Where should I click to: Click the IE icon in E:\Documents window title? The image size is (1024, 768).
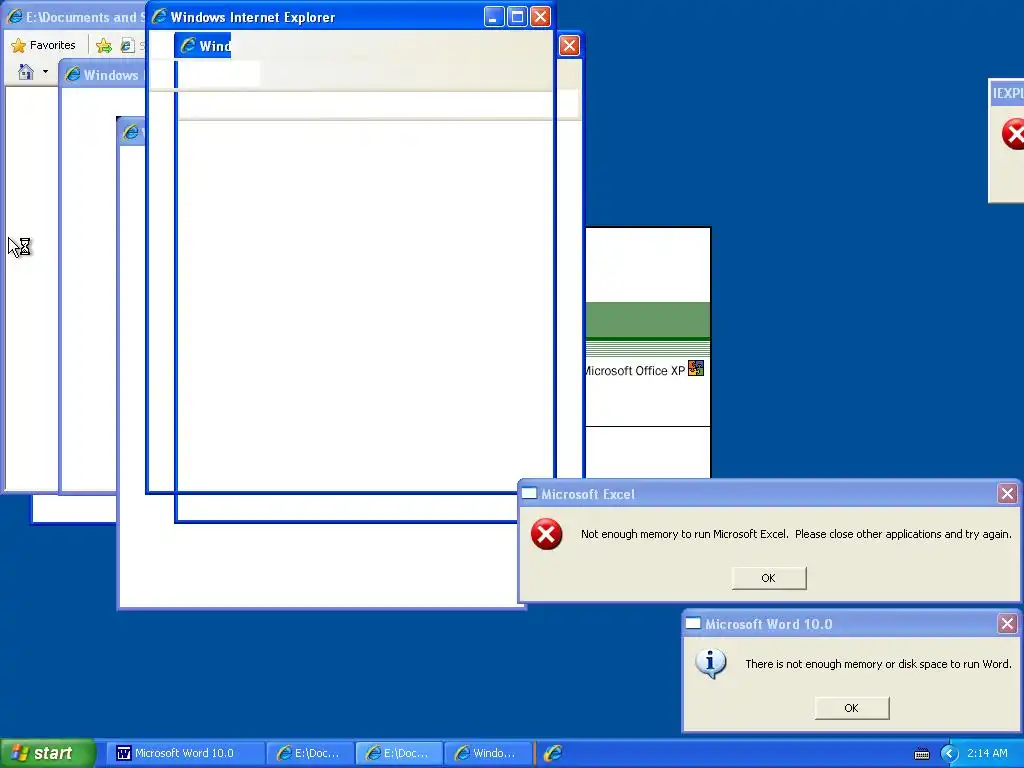click(x=14, y=16)
